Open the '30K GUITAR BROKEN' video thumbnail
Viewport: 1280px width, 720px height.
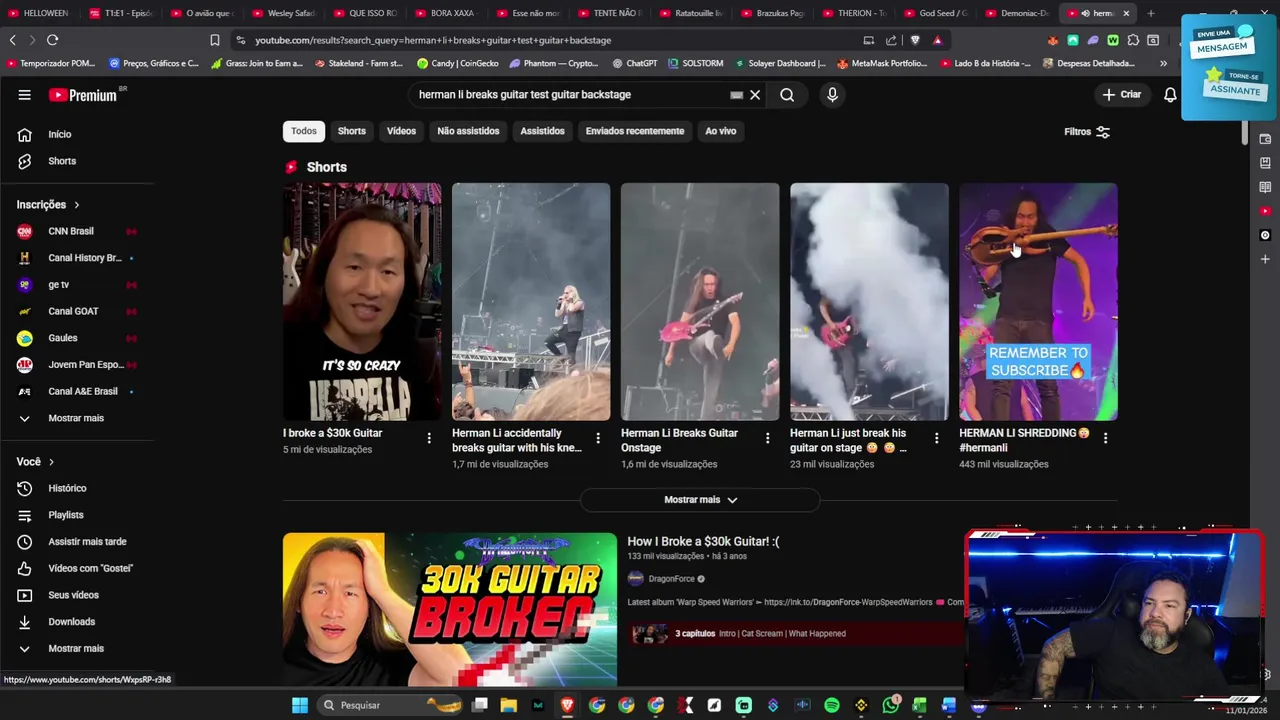pyautogui.click(x=450, y=609)
